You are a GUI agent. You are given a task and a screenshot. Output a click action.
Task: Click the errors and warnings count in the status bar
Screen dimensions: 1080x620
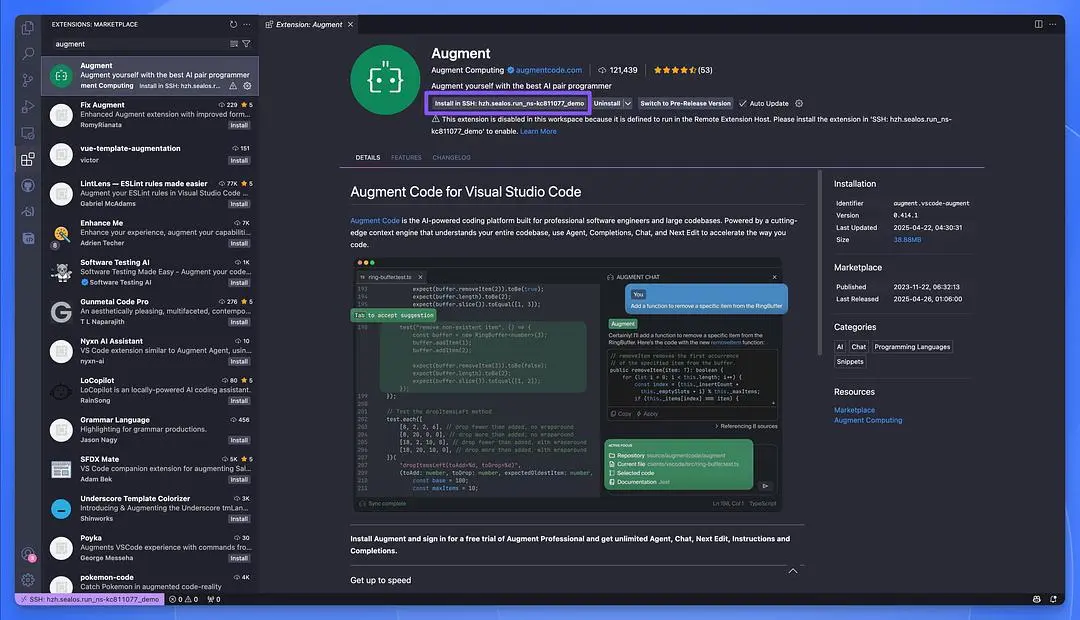pyautogui.click(x=183, y=599)
